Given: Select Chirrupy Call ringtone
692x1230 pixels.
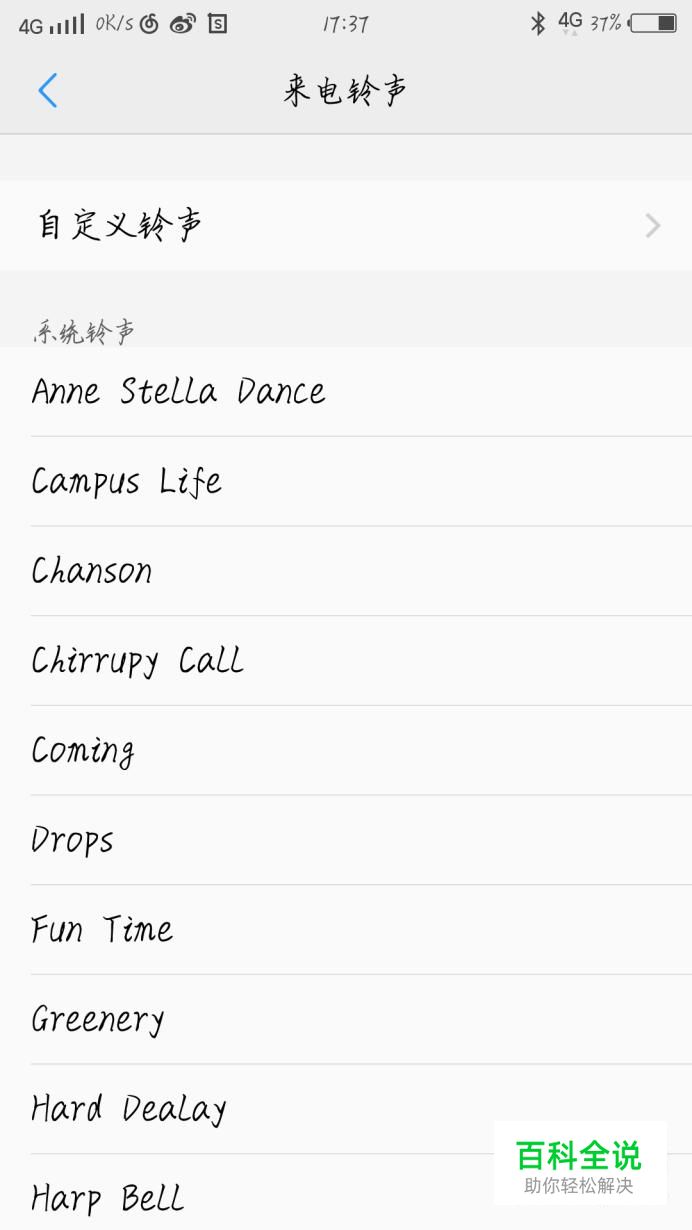Looking at the screenshot, I should click(137, 661).
